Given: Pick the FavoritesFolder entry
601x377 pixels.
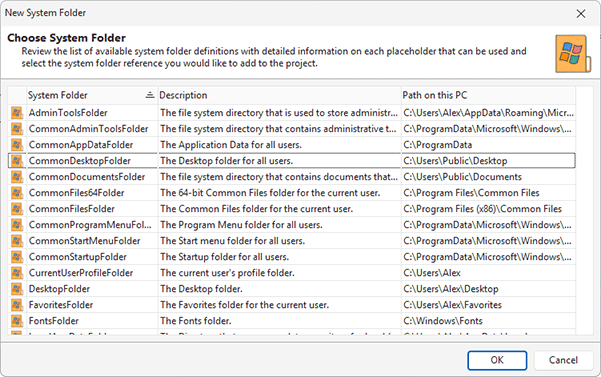Looking at the screenshot, I should pos(292,305).
